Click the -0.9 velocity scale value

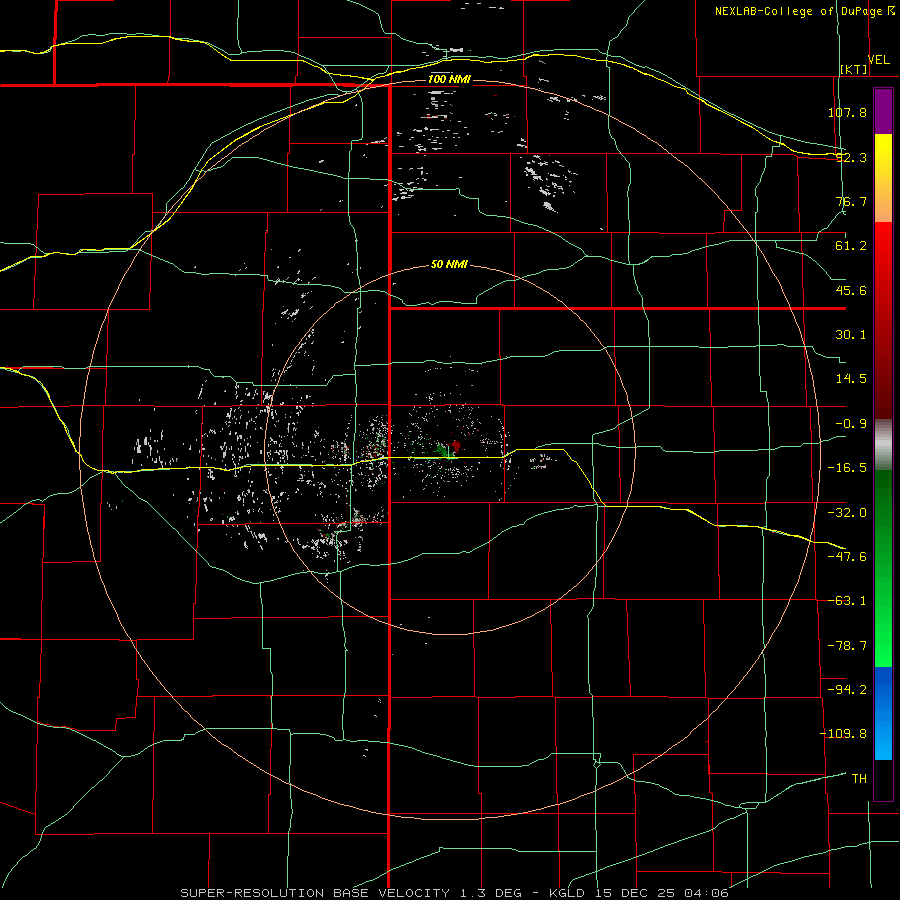(851, 424)
